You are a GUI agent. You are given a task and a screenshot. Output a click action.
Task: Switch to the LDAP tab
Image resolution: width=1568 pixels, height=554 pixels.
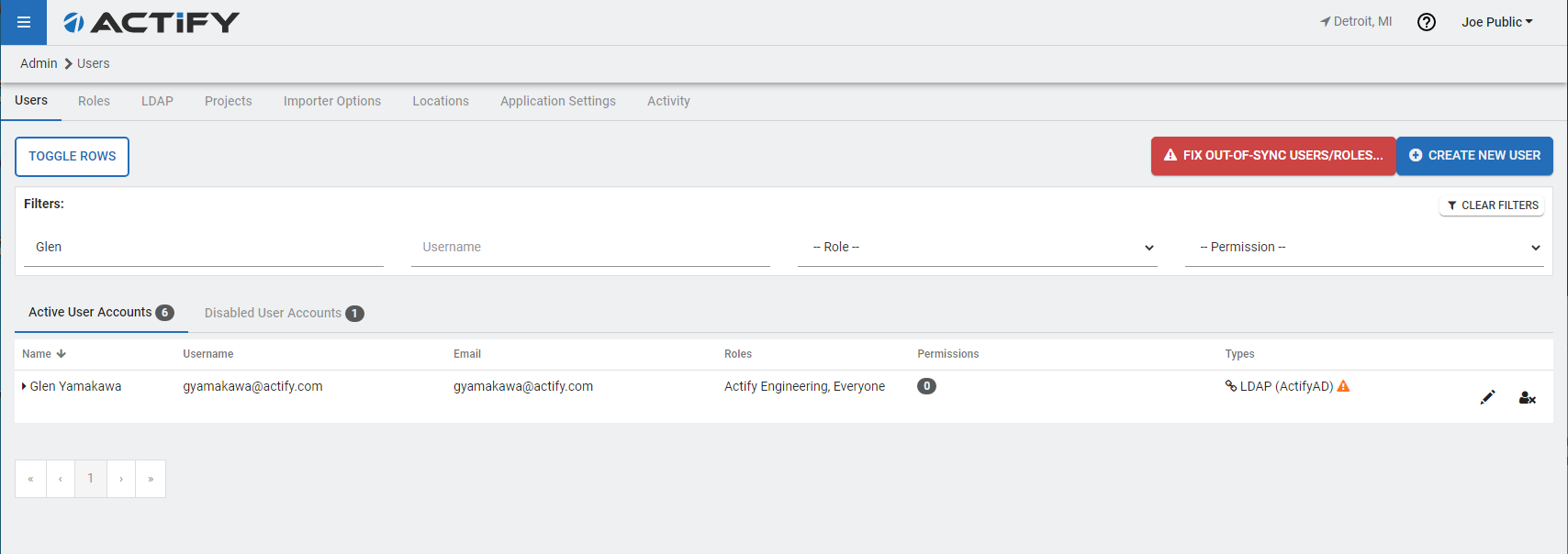[157, 101]
